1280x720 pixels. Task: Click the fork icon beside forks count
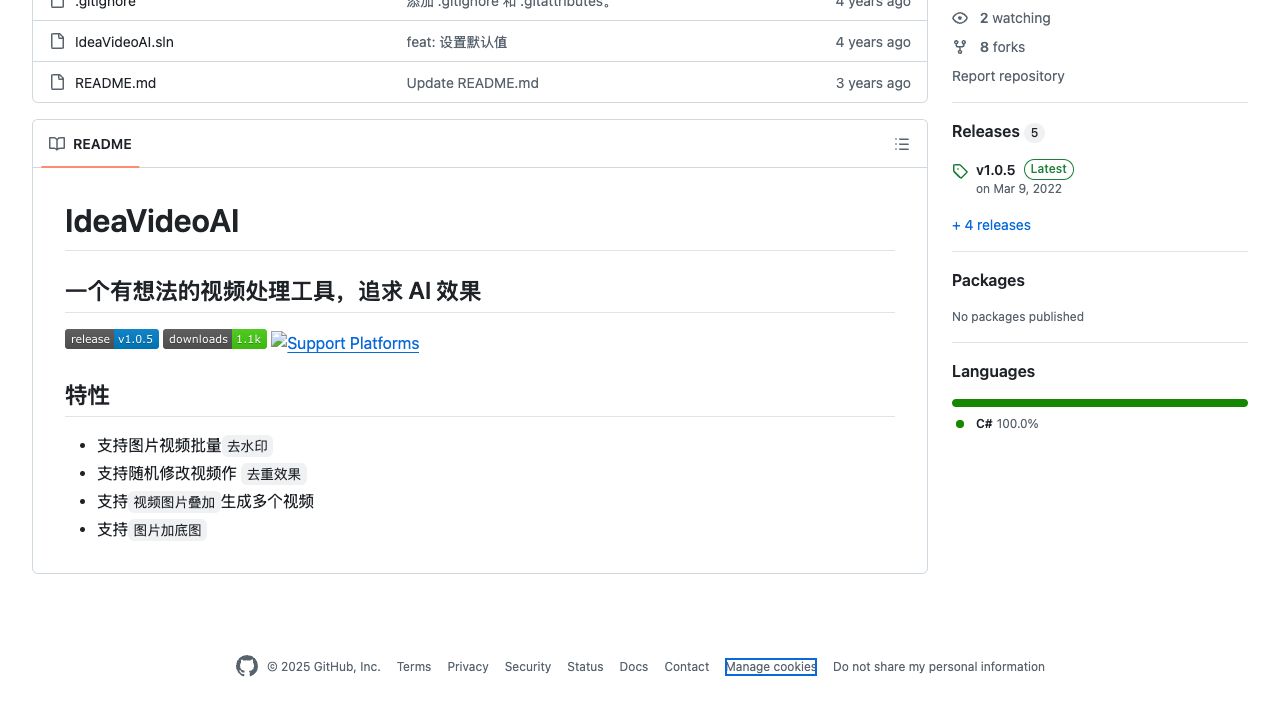[960, 47]
